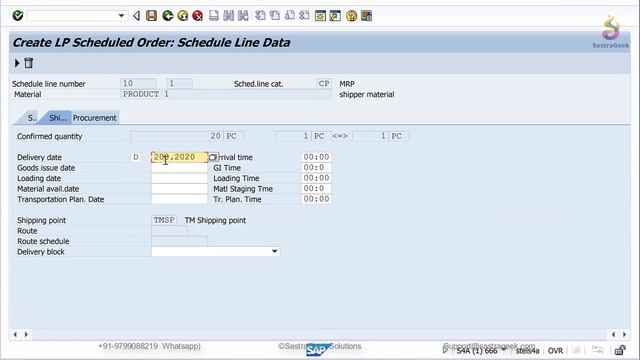Click the Delivery date input field
640x360 pixels.
pos(179,157)
